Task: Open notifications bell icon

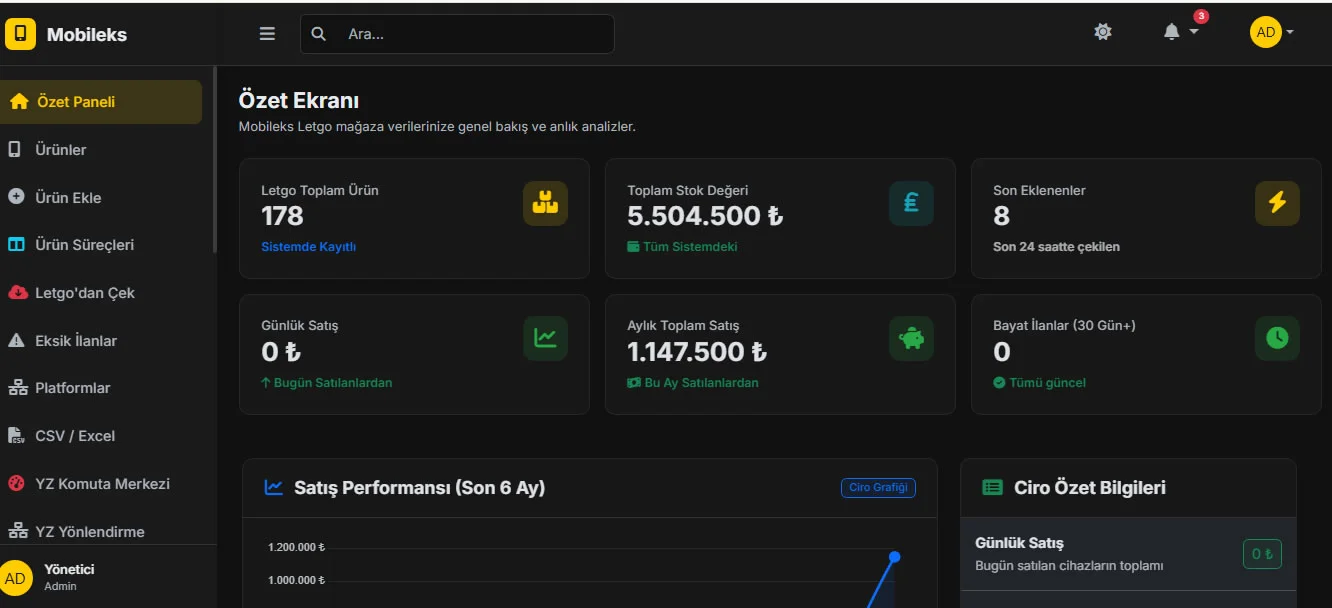Action: pos(1172,32)
